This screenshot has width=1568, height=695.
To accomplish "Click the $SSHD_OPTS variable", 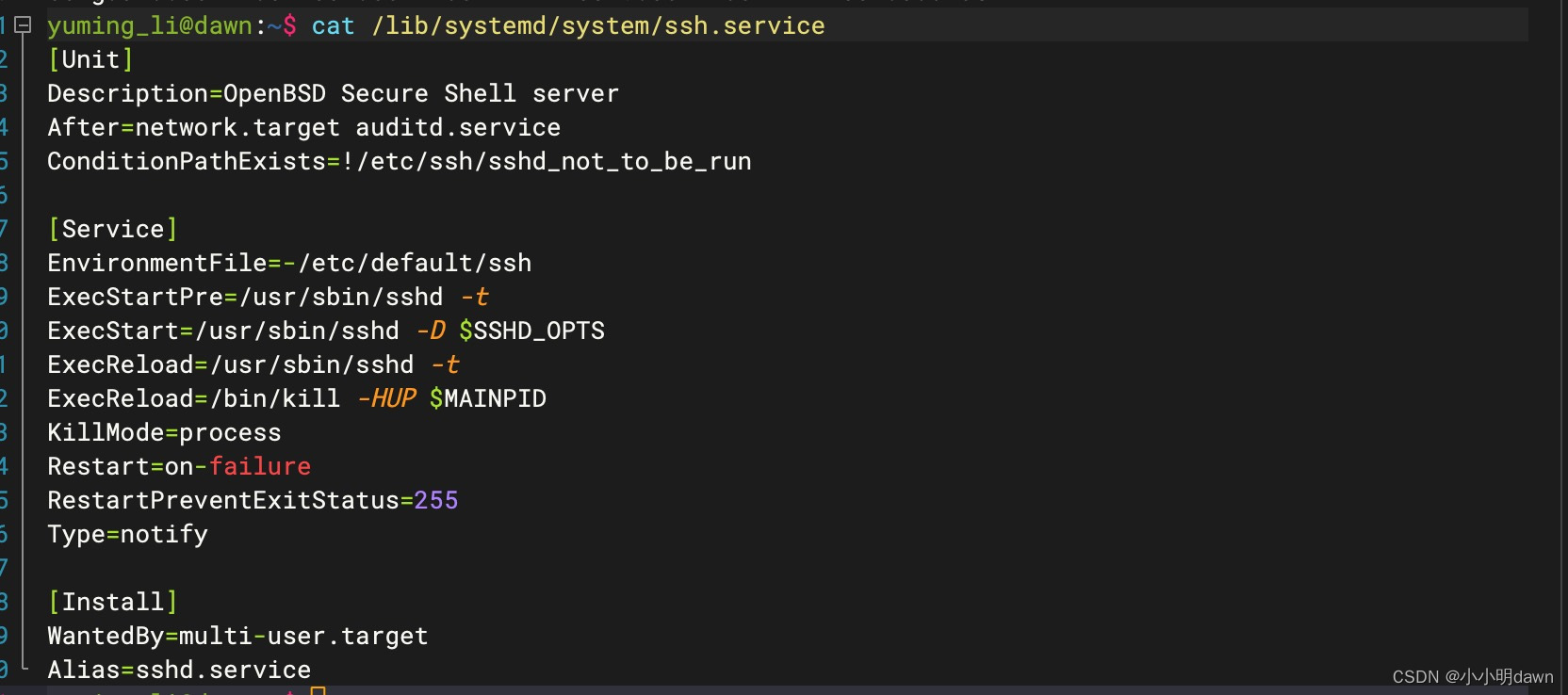I will 531,331.
